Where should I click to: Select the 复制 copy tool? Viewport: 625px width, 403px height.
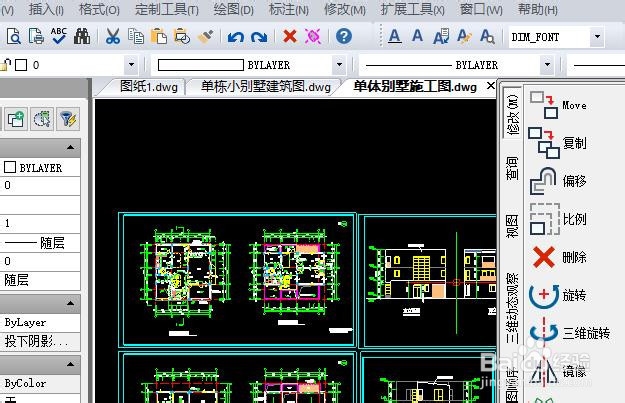558,143
